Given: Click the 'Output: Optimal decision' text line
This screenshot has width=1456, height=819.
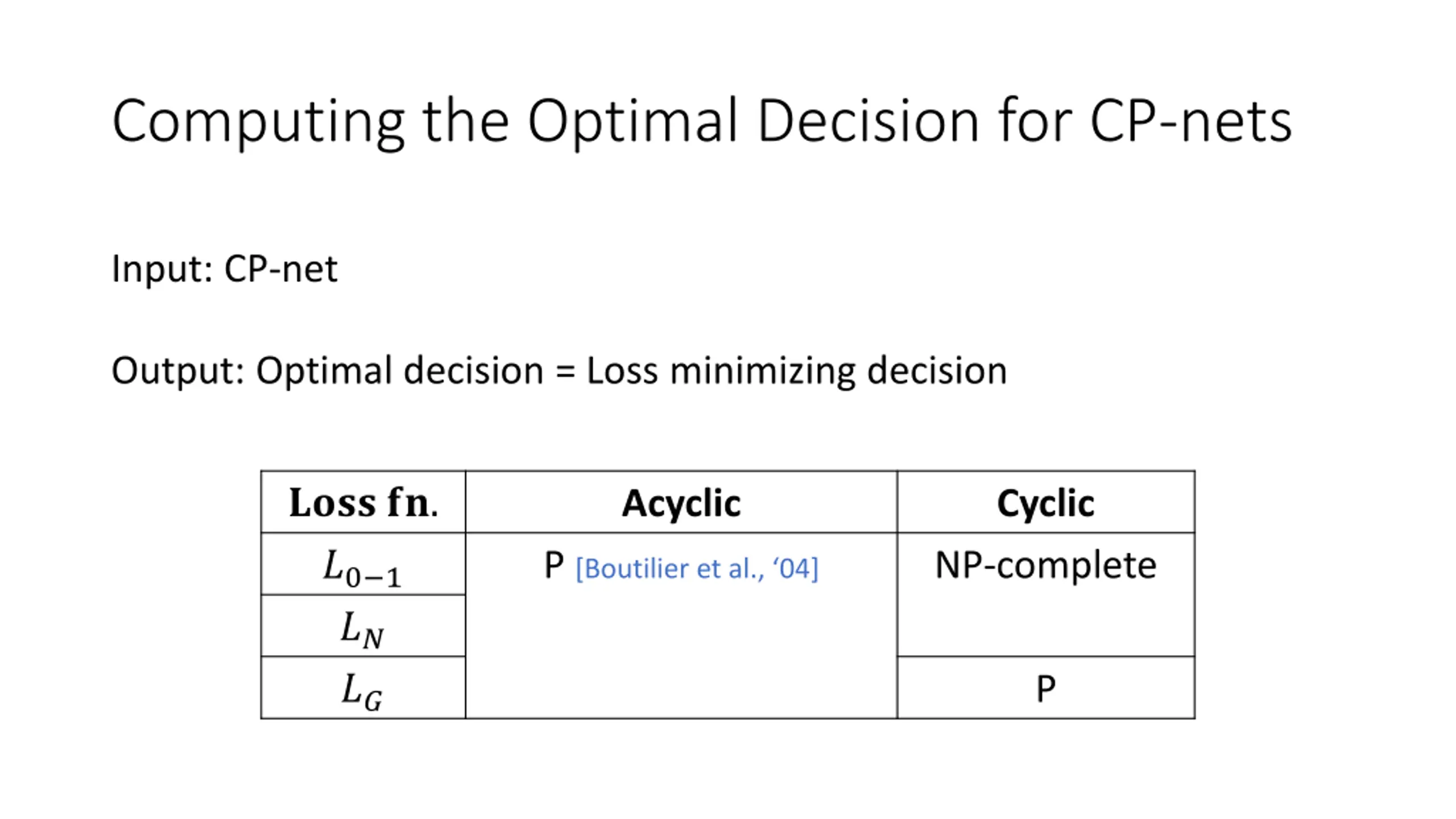Looking at the screenshot, I should coord(559,371).
